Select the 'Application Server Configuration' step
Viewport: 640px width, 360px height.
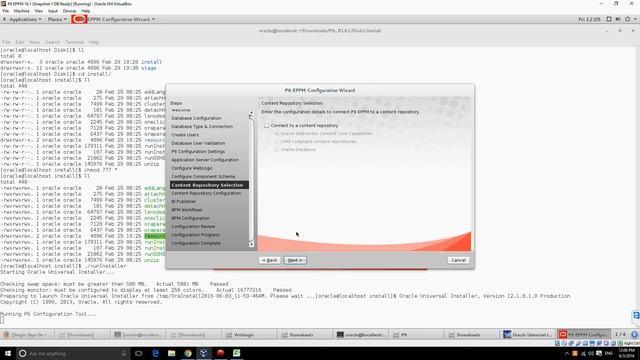pos(205,160)
